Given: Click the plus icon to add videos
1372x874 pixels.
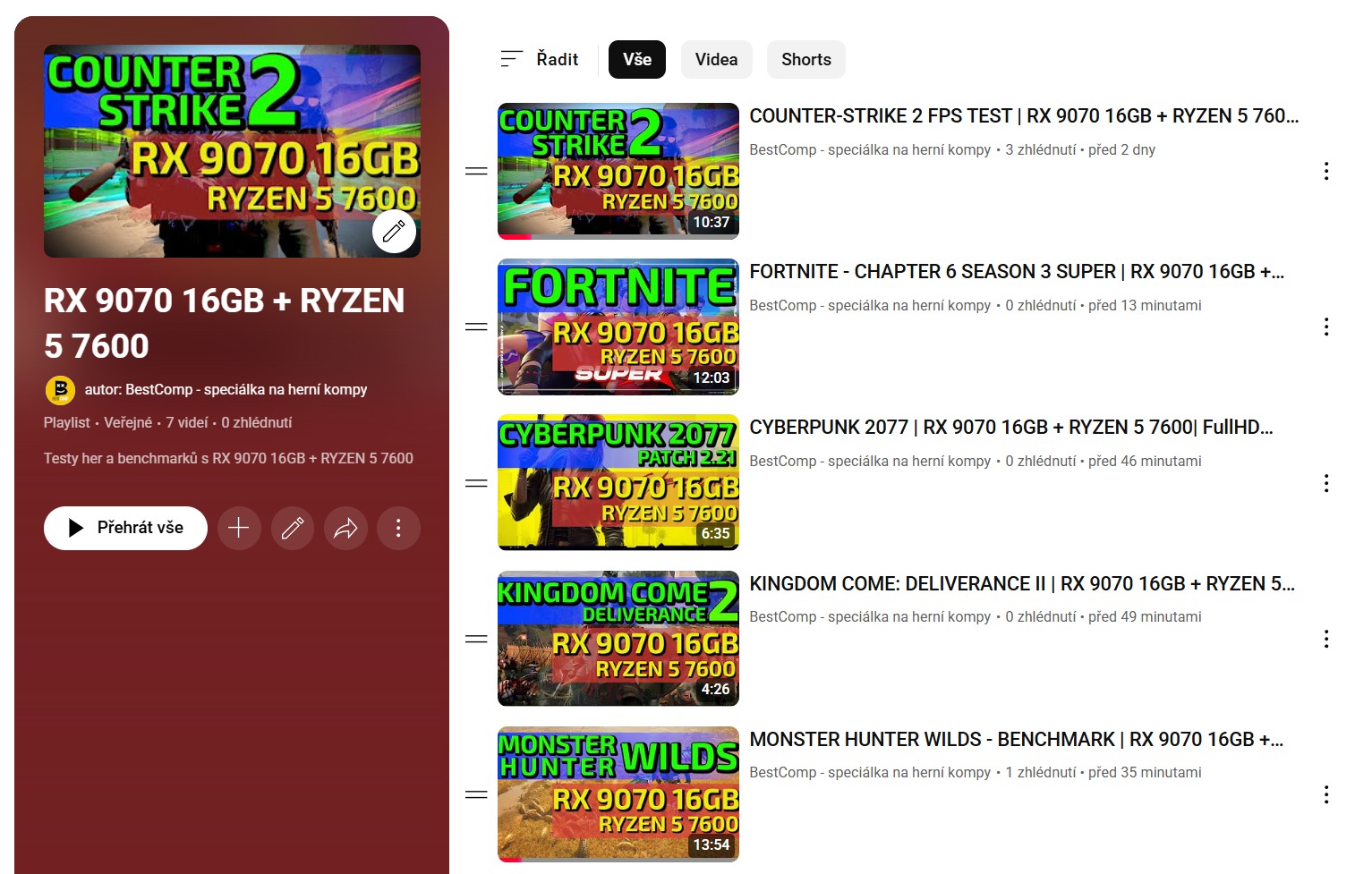Looking at the screenshot, I should coord(238,528).
